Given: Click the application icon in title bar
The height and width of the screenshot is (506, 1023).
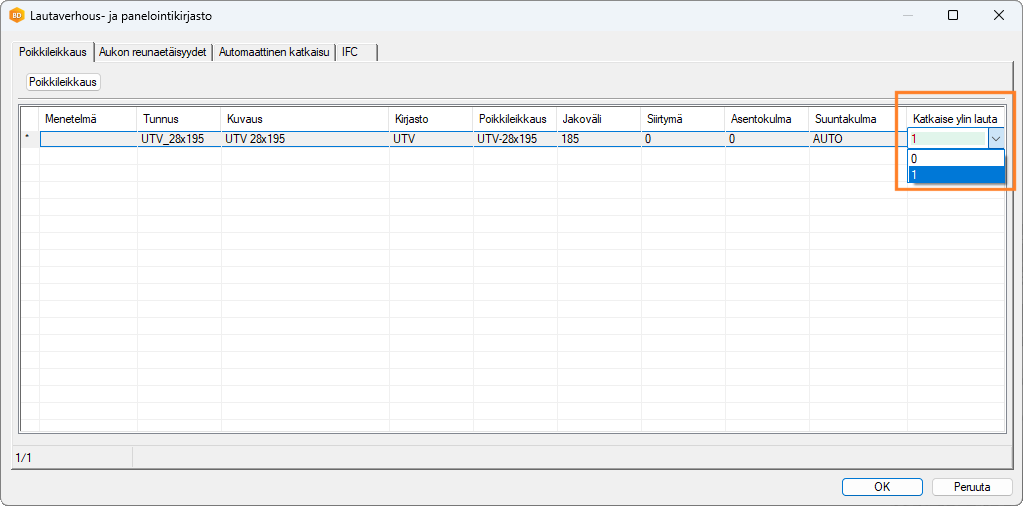Looking at the screenshot, I should [17, 16].
